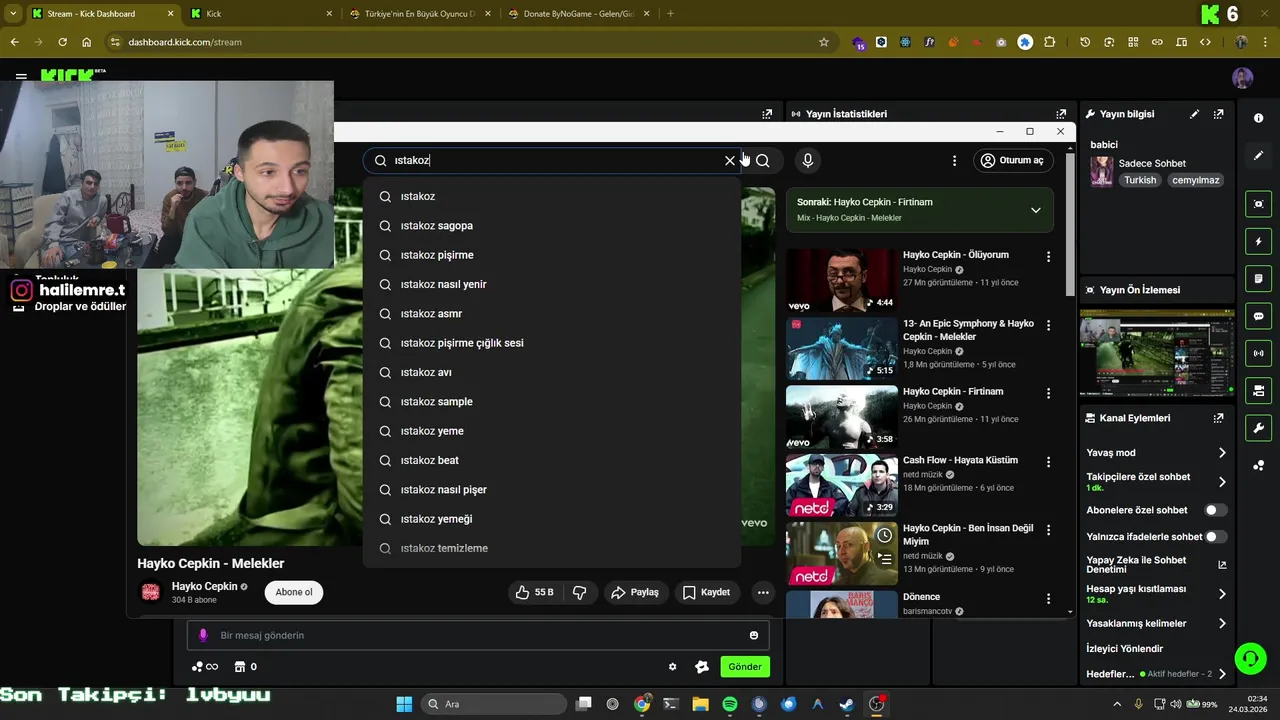Click the Paylaş share button

[635, 592]
